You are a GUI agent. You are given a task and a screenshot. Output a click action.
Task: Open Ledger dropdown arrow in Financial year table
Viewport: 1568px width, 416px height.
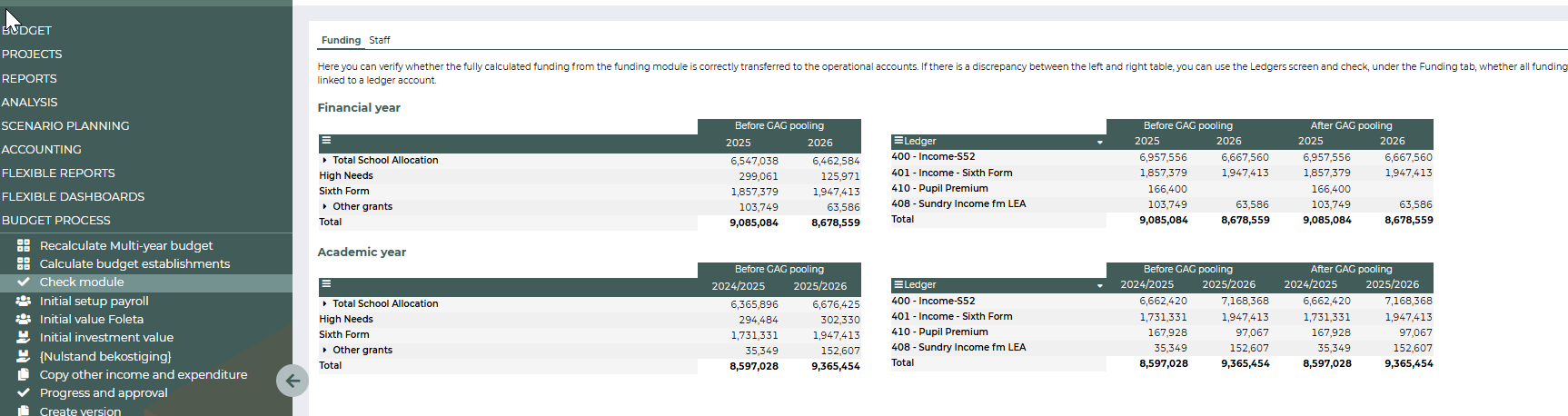(1099, 142)
